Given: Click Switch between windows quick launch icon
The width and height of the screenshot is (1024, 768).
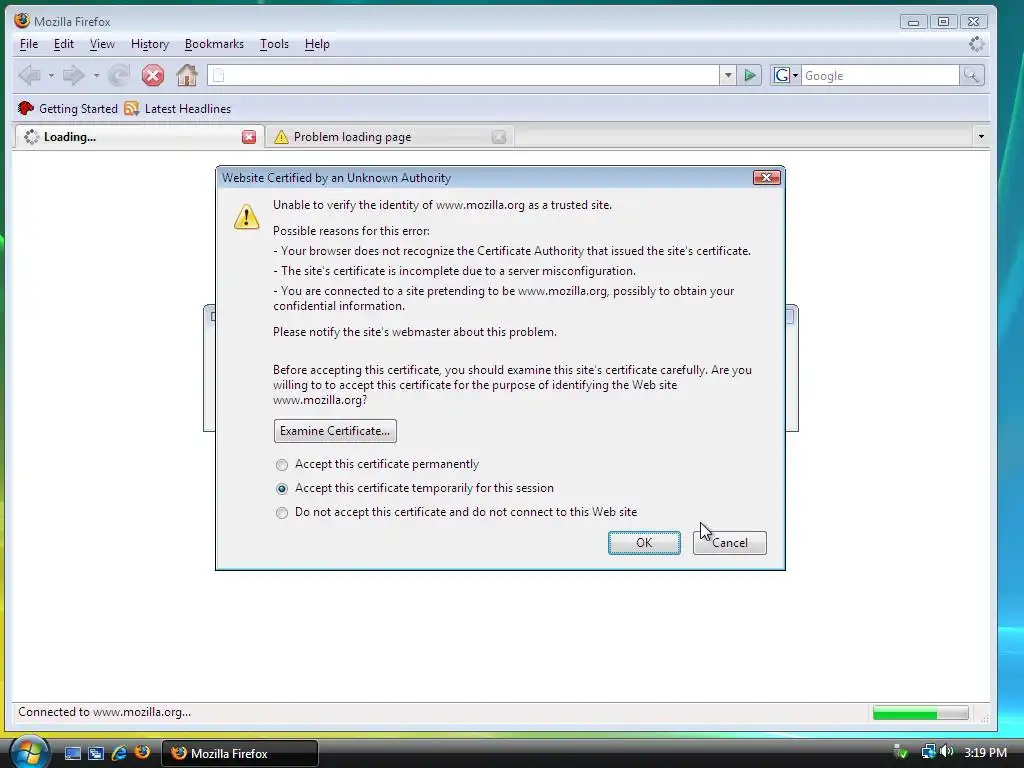Looking at the screenshot, I should (96, 753).
